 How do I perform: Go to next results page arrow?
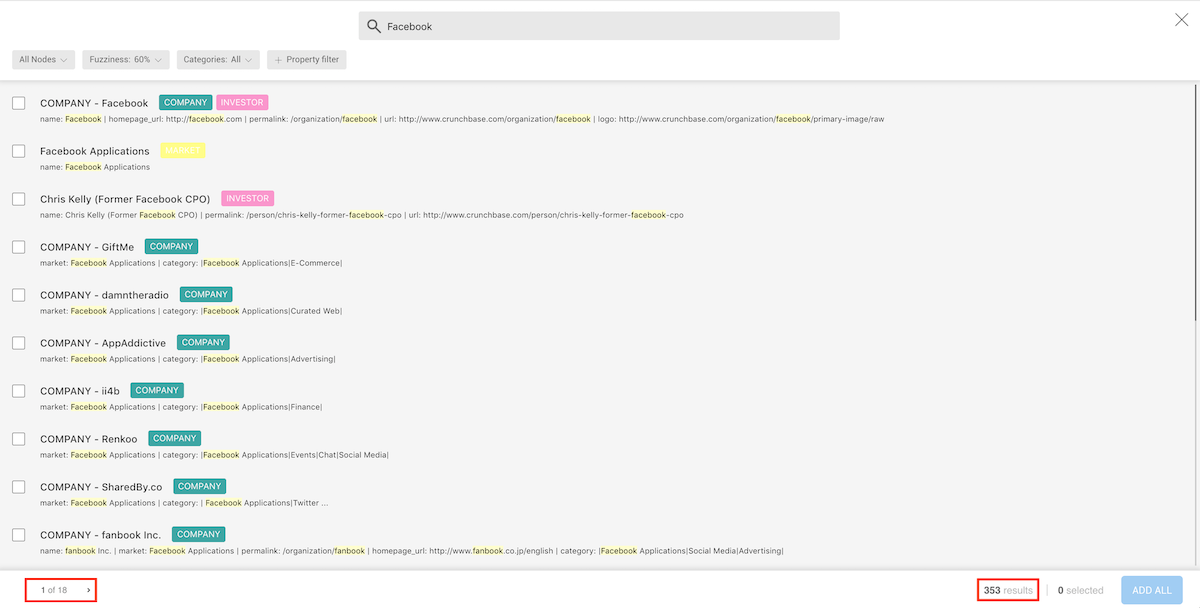click(88, 591)
